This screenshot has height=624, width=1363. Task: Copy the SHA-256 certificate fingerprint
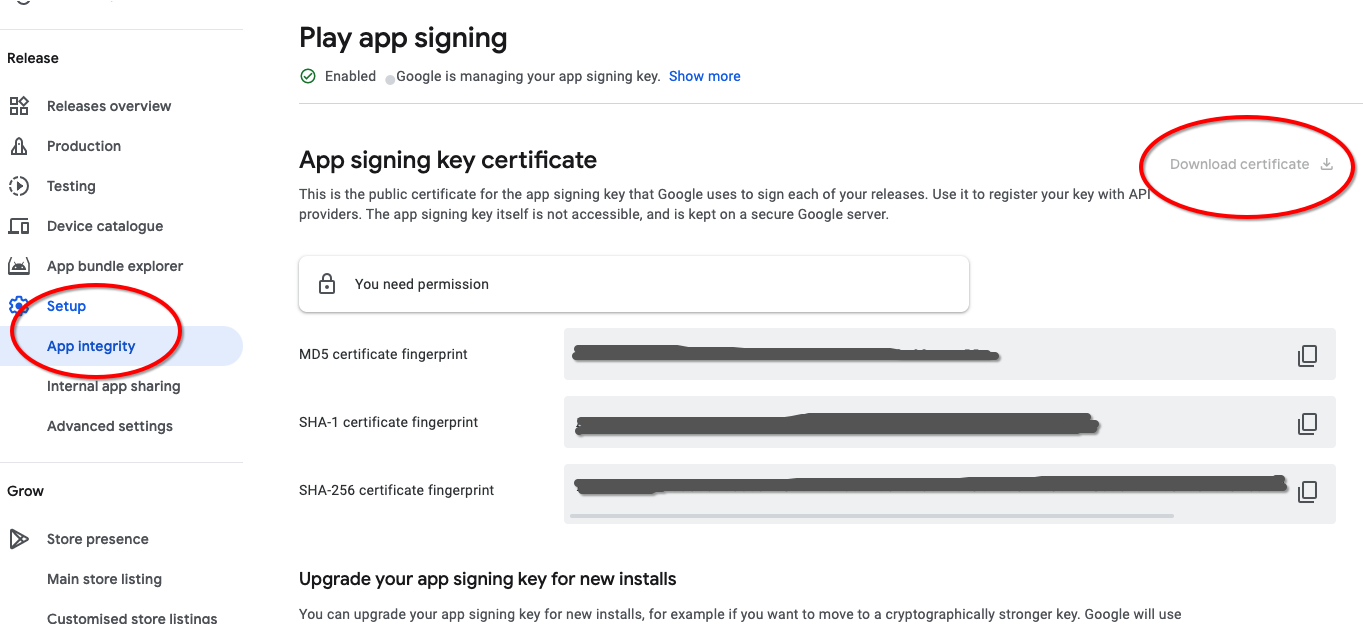click(x=1307, y=491)
